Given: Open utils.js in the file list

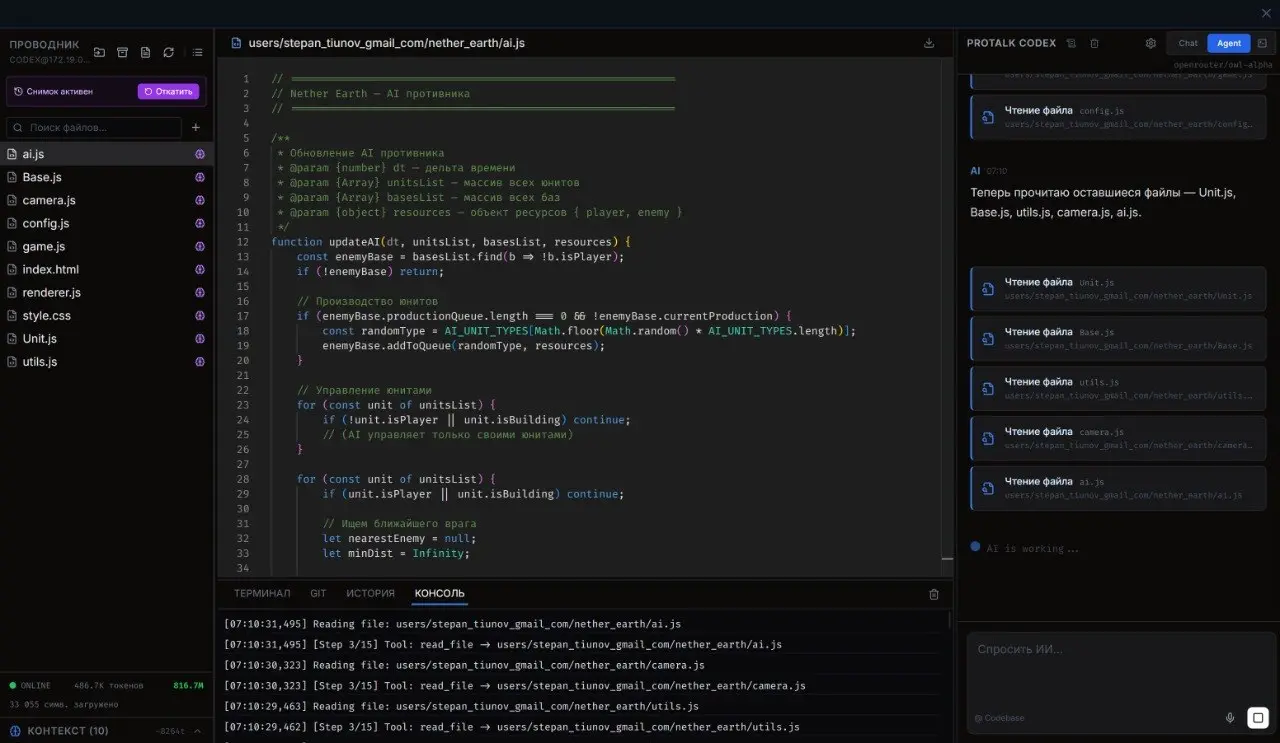Looking at the screenshot, I should click(106, 361).
